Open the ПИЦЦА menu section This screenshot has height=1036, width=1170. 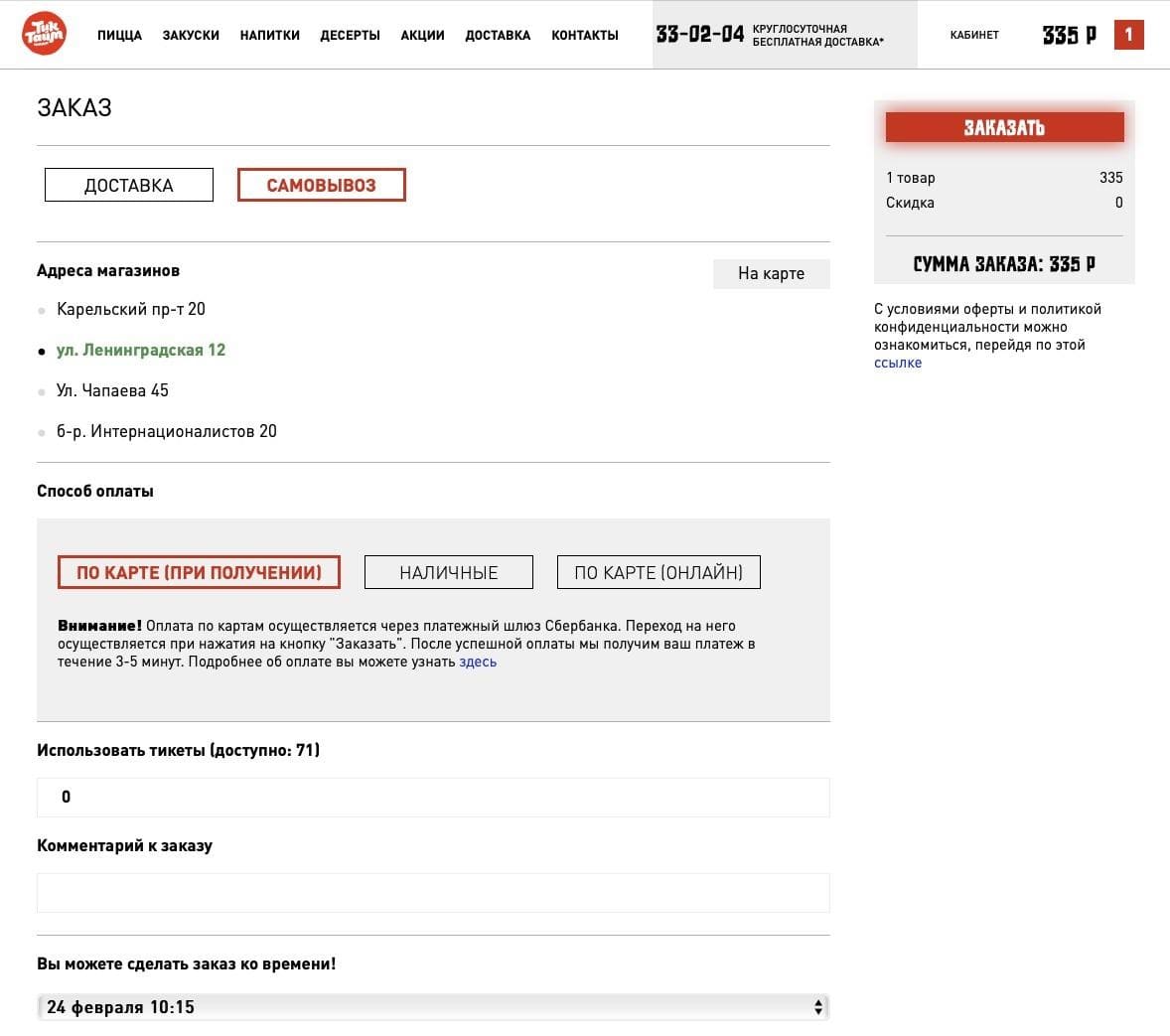point(119,35)
